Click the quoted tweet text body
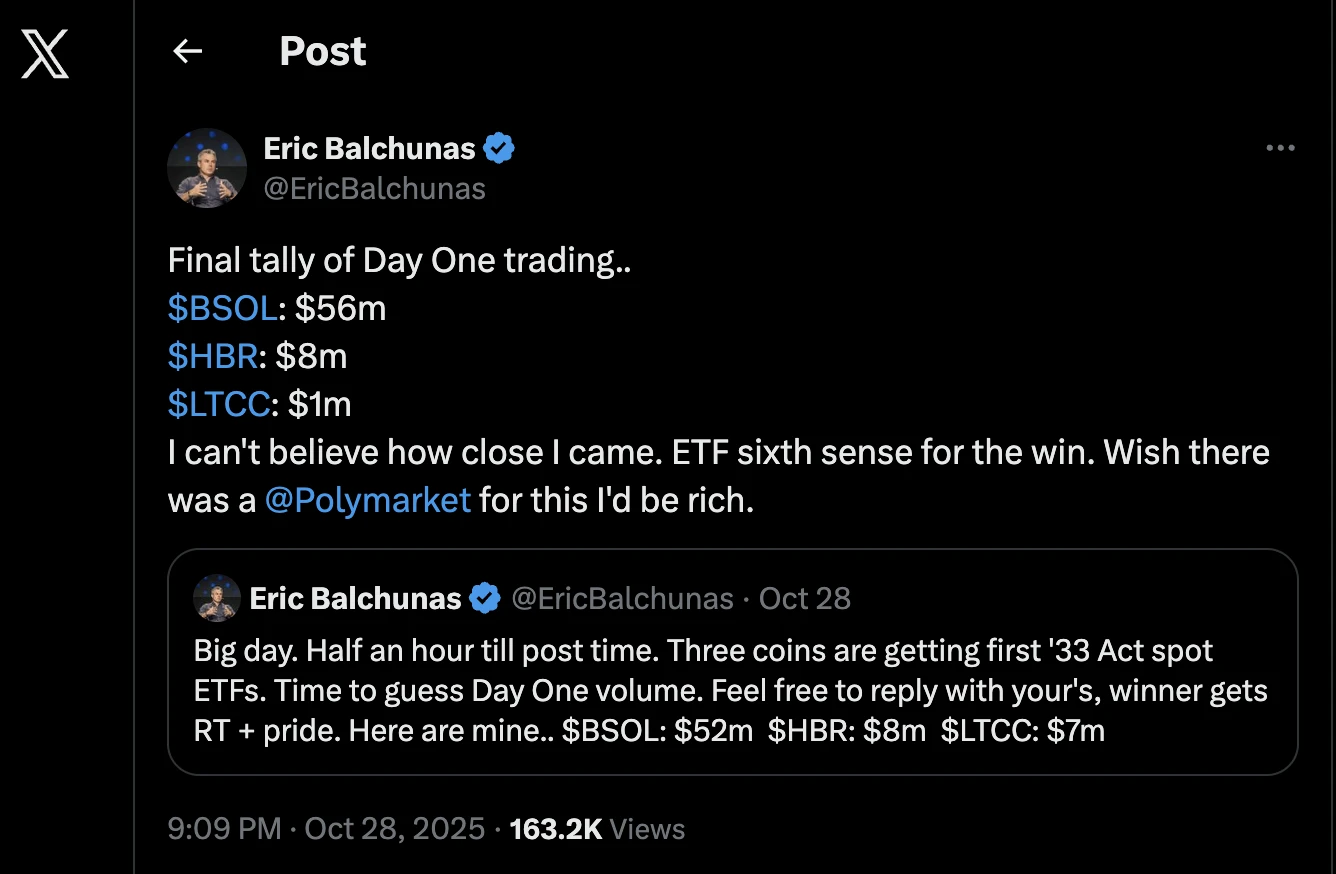1336x874 pixels. pyautogui.click(x=700, y=690)
